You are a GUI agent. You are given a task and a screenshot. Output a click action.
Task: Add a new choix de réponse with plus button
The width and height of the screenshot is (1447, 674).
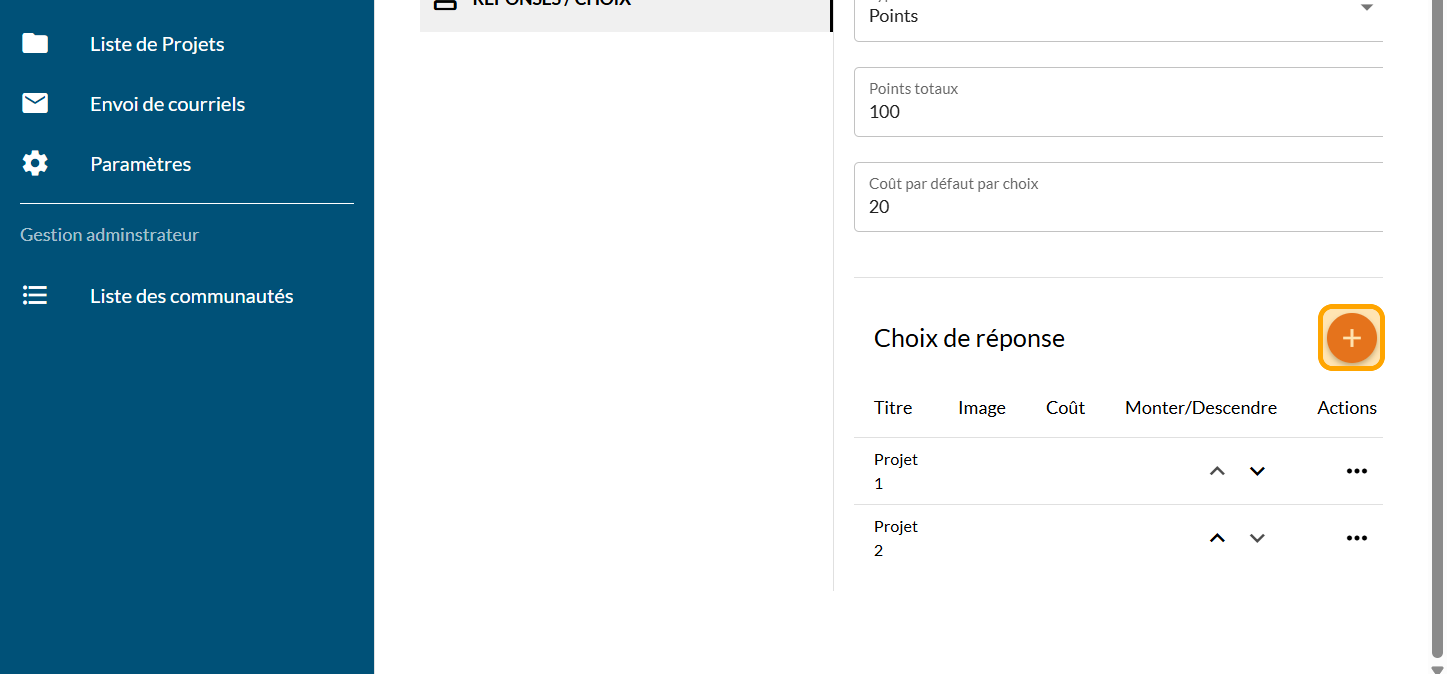1351,338
